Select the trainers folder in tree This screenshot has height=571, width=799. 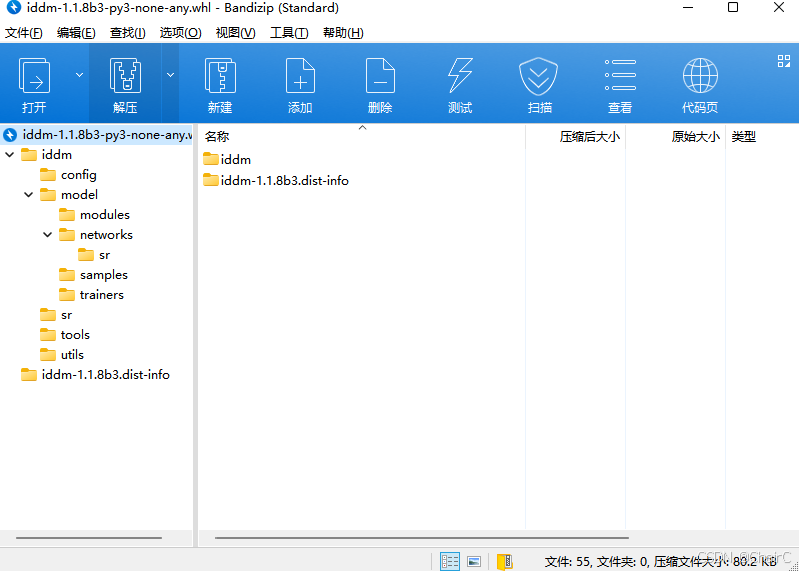coord(91,294)
